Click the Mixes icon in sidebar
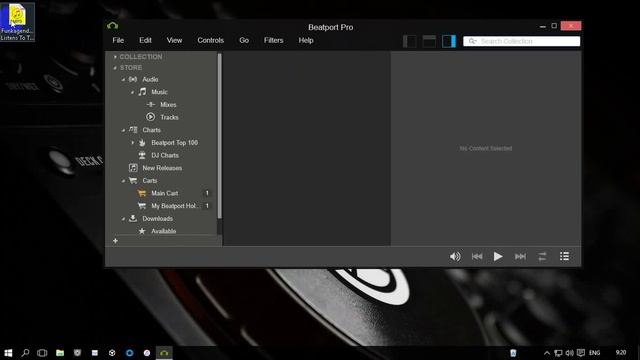640x360 pixels. pyautogui.click(x=151, y=104)
